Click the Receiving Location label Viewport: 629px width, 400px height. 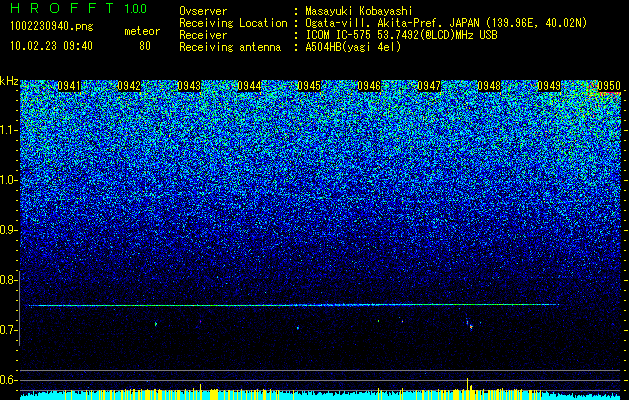coord(233,23)
